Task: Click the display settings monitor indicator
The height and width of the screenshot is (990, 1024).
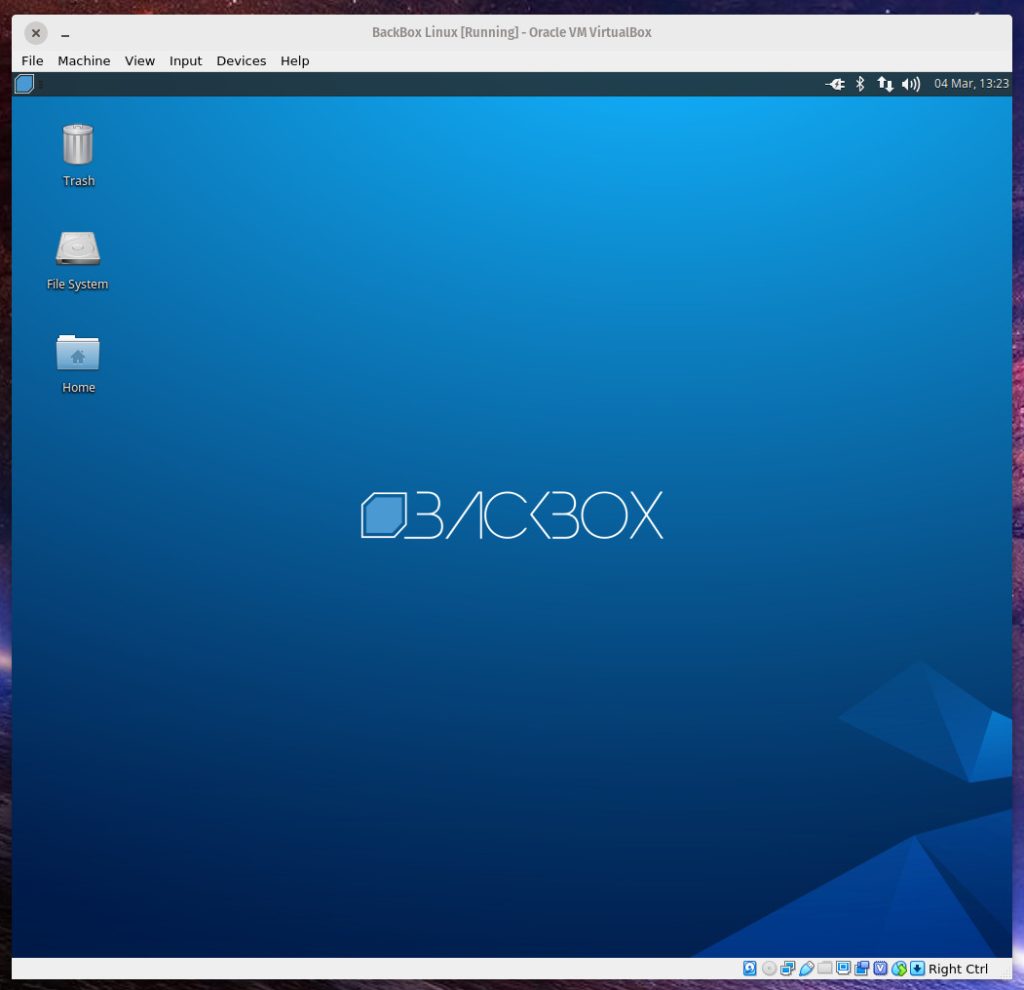Action: point(843,968)
